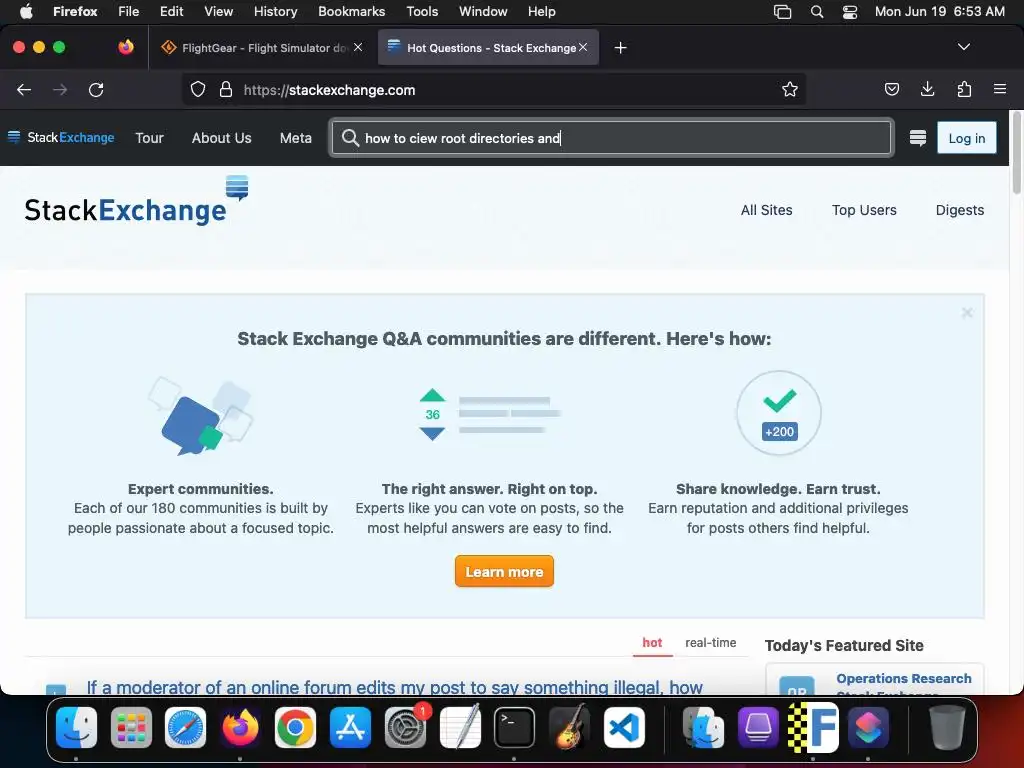Image resolution: width=1024 pixels, height=768 pixels.
Task: Select the Hot Questions Stack Exchange tab
Action: coord(488,48)
